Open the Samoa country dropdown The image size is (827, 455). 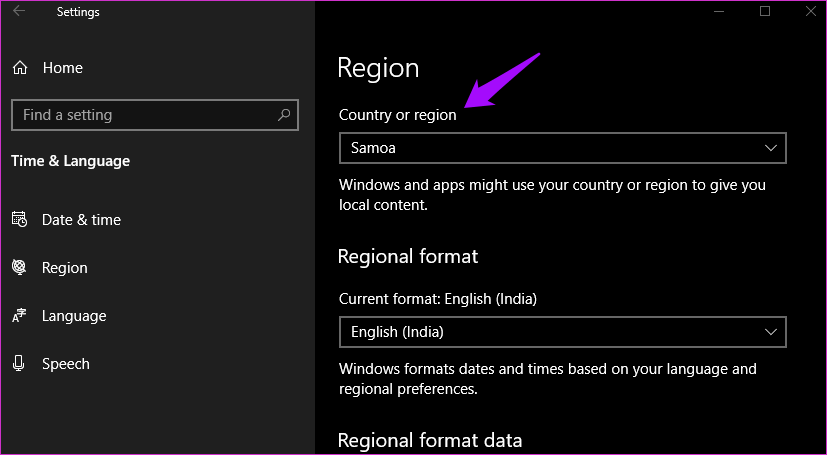pyautogui.click(x=563, y=148)
